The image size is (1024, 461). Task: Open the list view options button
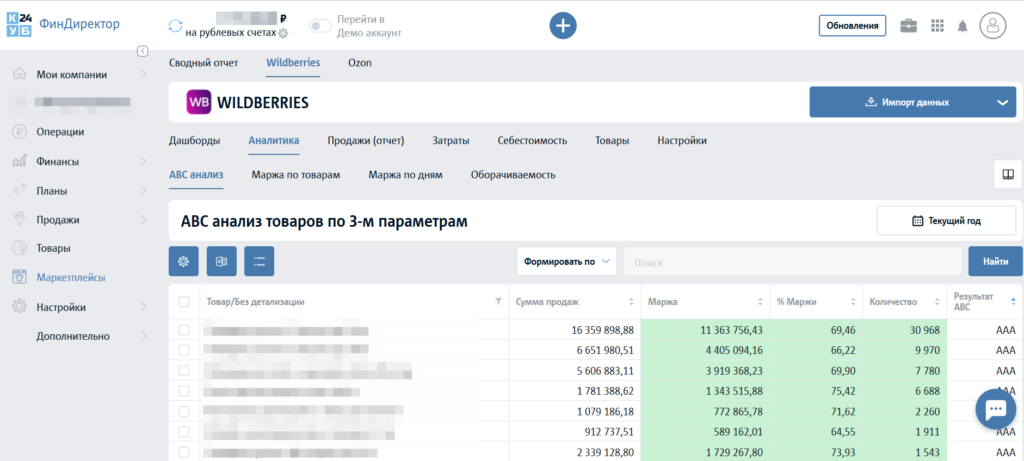click(x=259, y=261)
